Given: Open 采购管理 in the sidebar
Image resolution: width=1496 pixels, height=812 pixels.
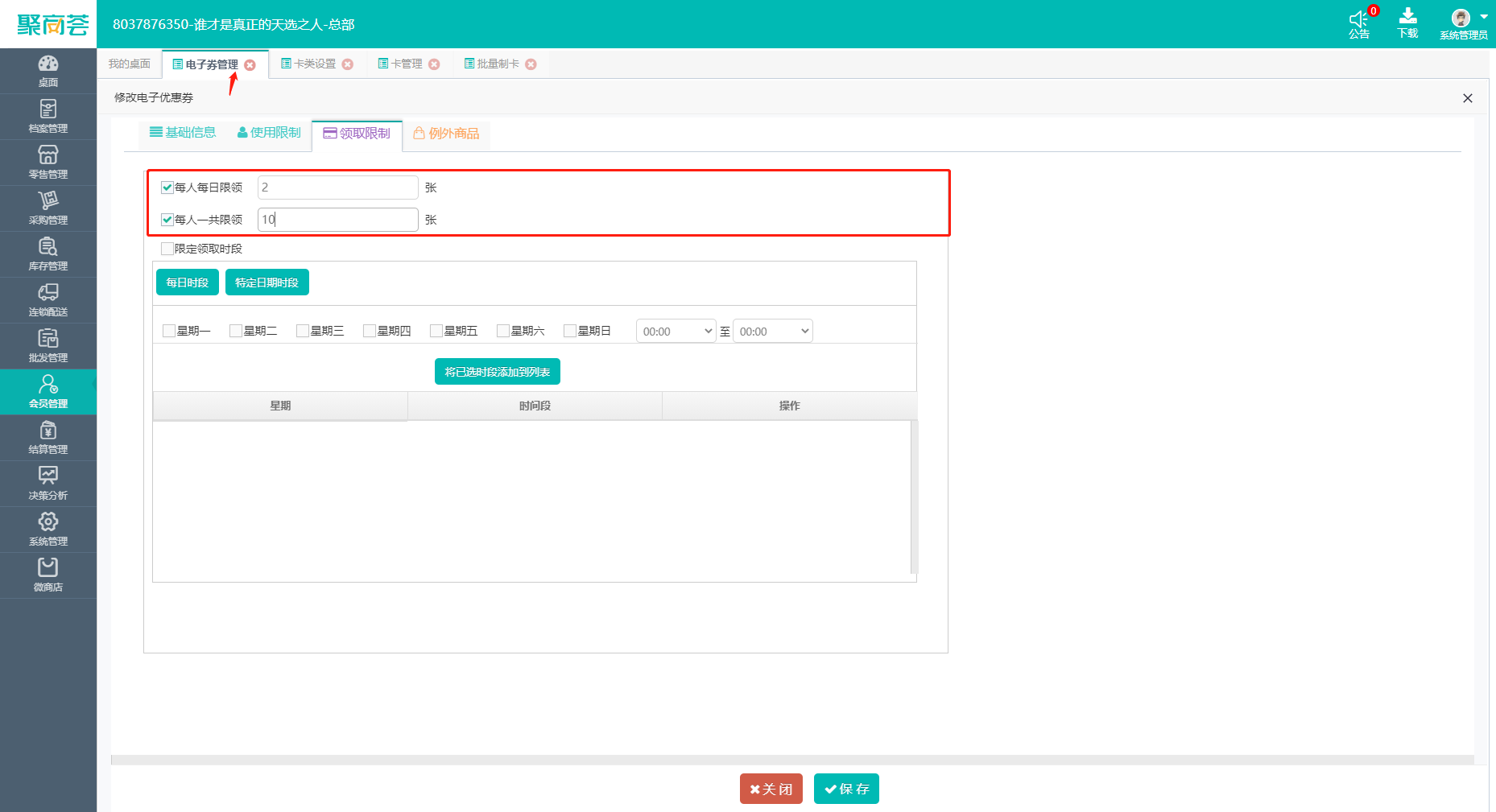Looking at the screenshot, I should pos(48,208).
